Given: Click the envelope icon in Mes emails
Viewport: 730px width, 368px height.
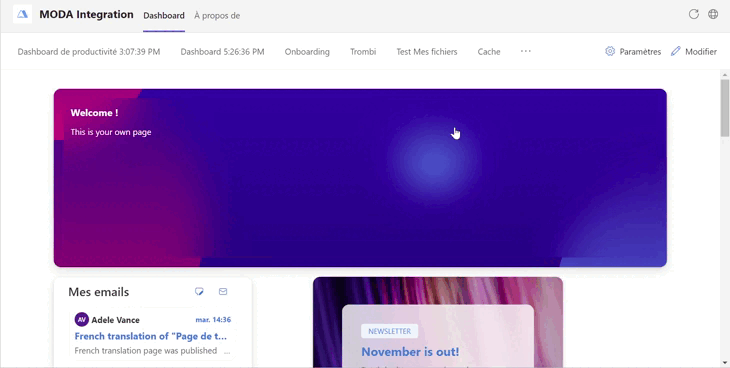Looking at the screenshot, I should [x=223, y=292].
